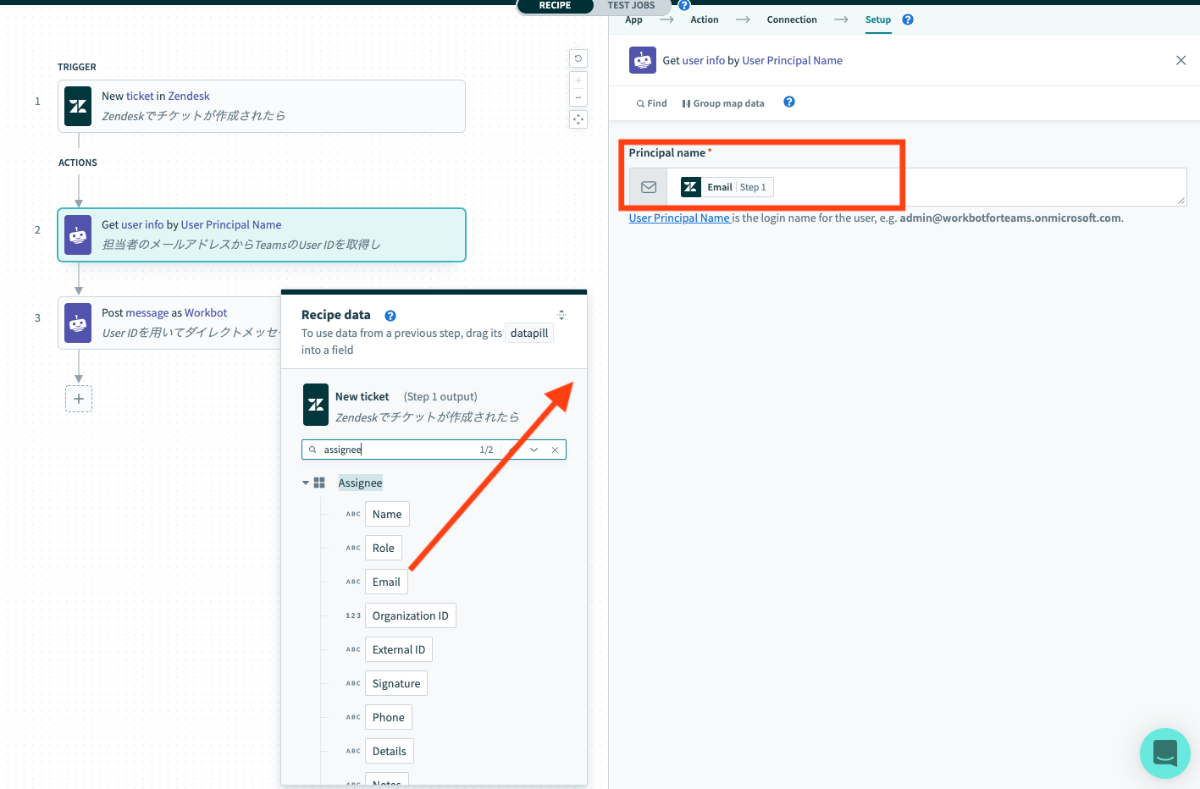Click 123 type icon beside Organization ID
Viewport: 1200px width, 789px height.
(353, 616)
